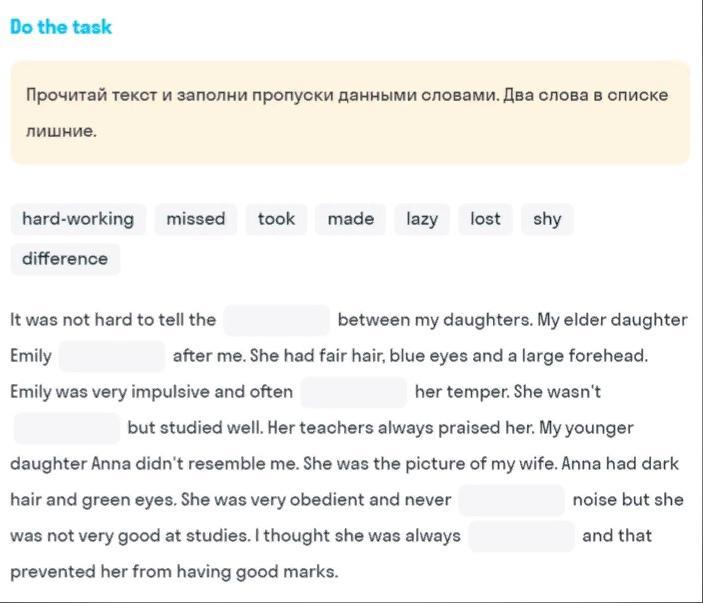Select the blank after 'she was always'

pyautogui.click(x=521, y=536)
